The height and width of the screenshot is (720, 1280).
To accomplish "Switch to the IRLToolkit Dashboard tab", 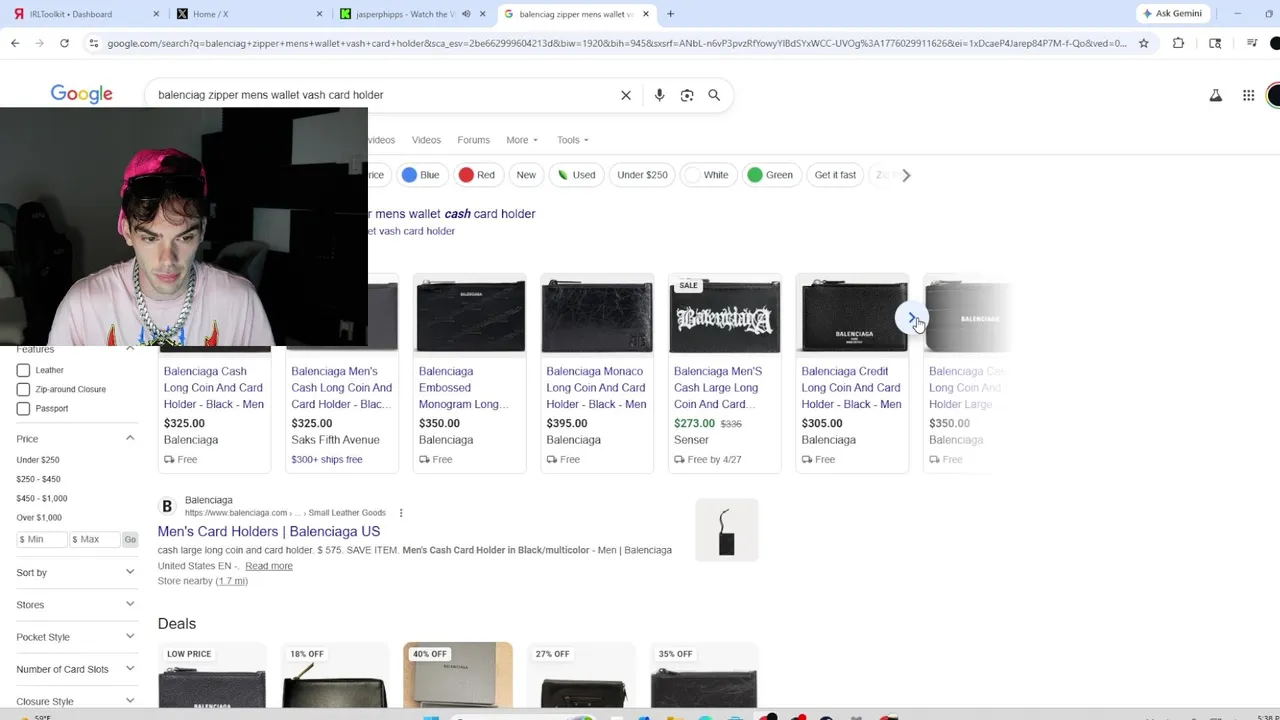I will tap(83, 14).
